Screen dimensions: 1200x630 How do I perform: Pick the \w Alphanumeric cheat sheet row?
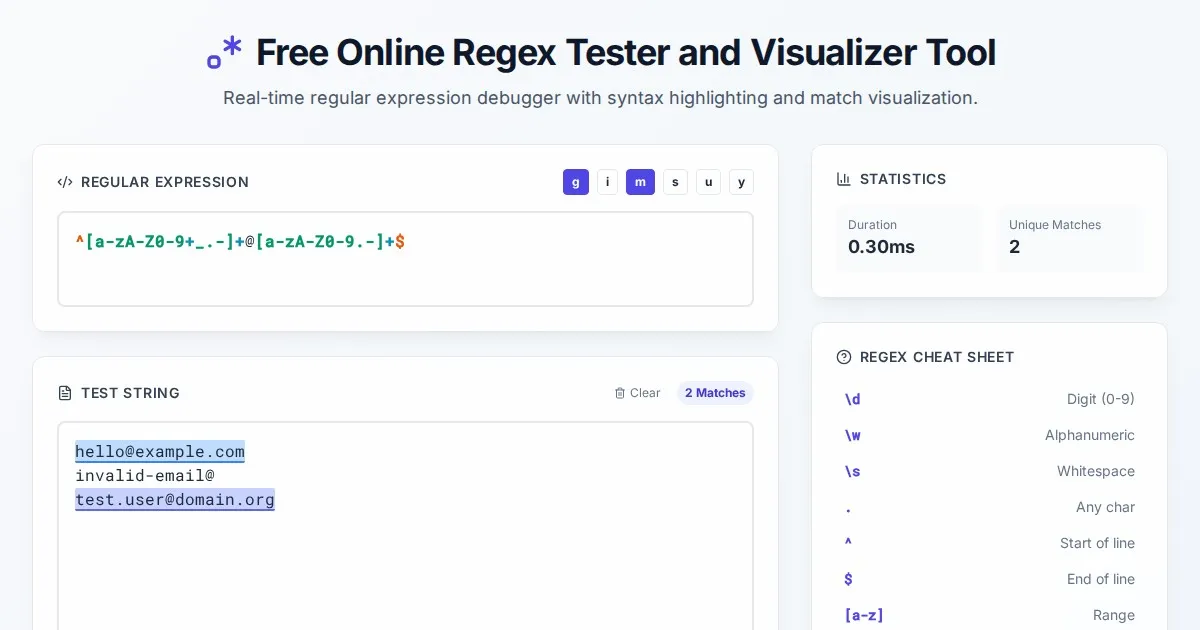tap(989, 435)
